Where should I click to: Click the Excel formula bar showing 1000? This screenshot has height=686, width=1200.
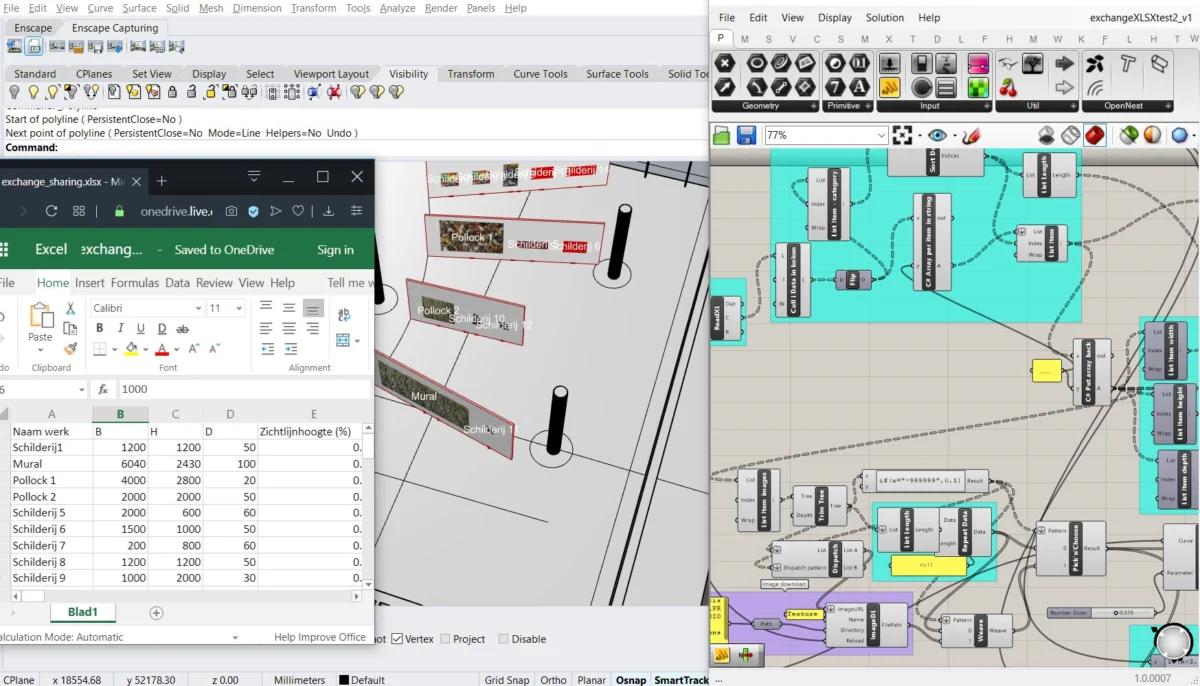click(245, 389)
